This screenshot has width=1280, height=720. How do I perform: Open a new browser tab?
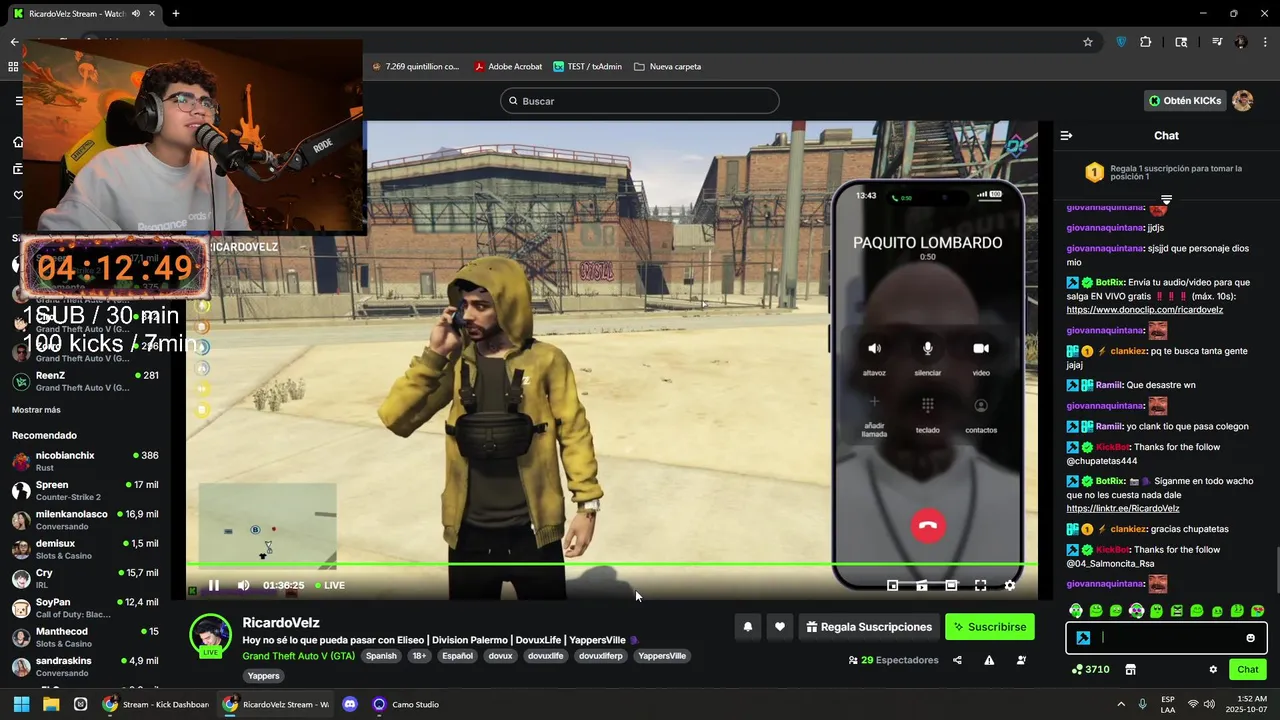pyautogui.click(x=176, y=14)
